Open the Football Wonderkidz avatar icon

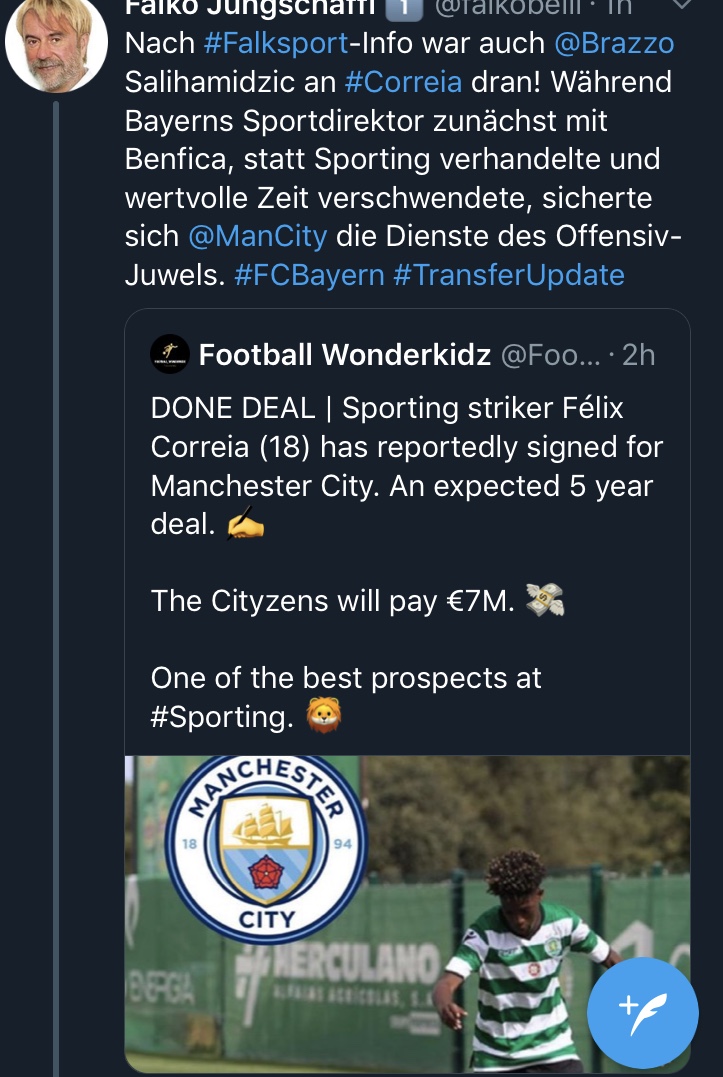169,354
